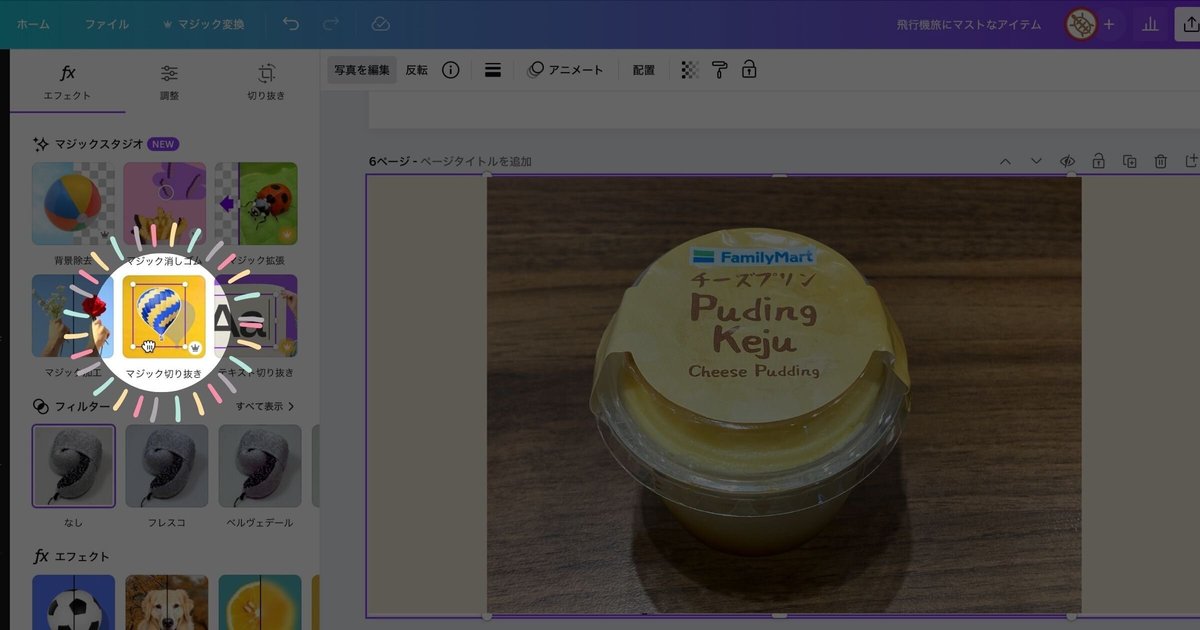Select the 背景除去 tool thumbnail
This screenshot has width=1200, height=630.
point(73,204)
